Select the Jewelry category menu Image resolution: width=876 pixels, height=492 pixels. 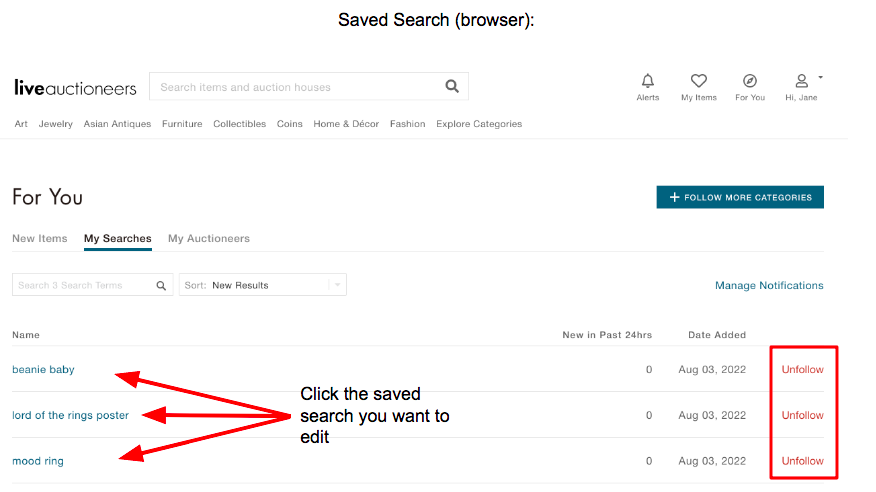pyautogui.click(x=55, y=124)
